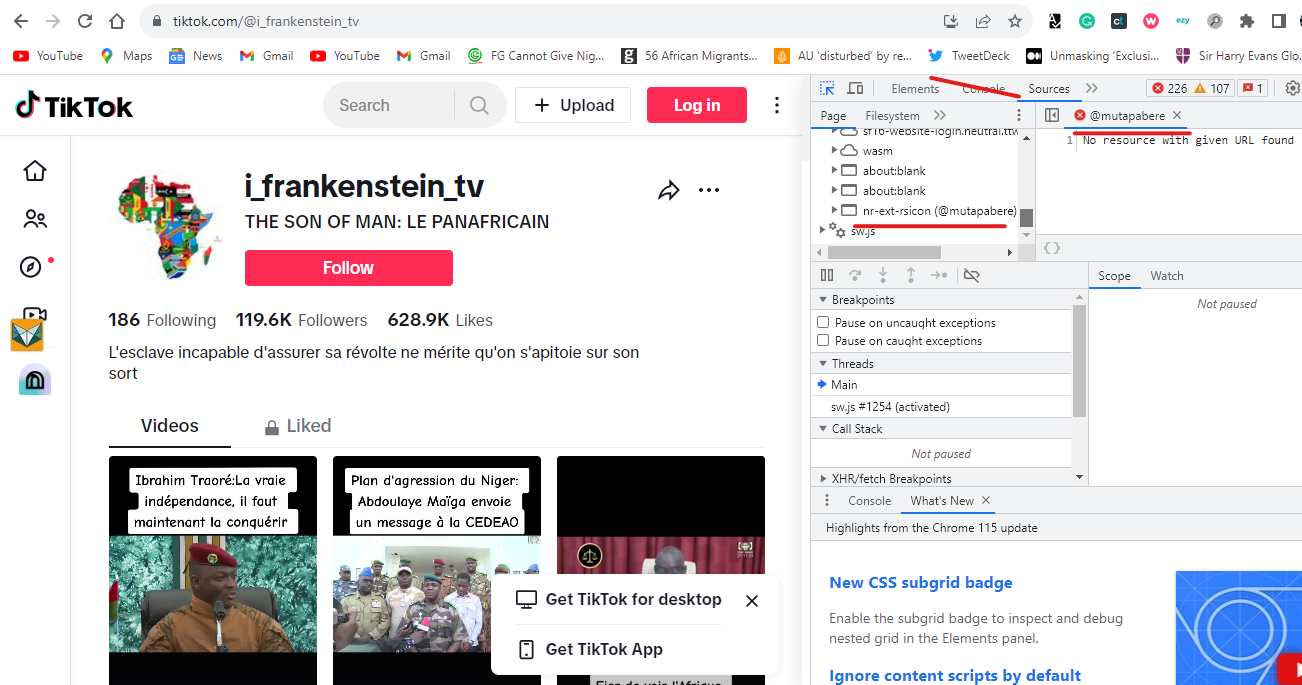Pretty print the source file
1302x685 pixels.
[1052, 247]
